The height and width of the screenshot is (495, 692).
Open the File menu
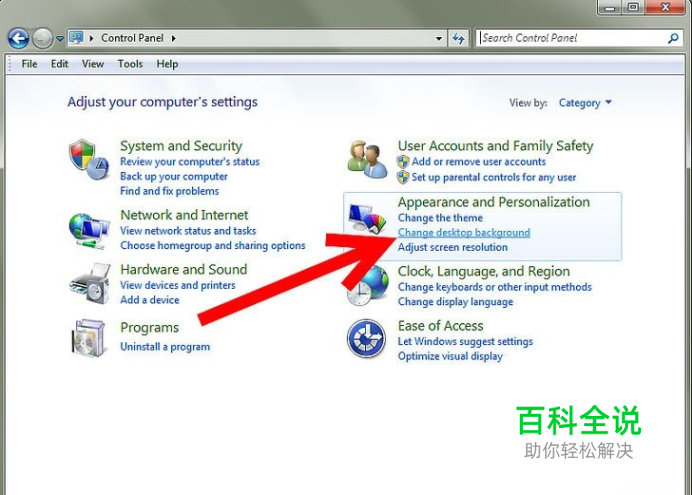[x=29, y=64]
